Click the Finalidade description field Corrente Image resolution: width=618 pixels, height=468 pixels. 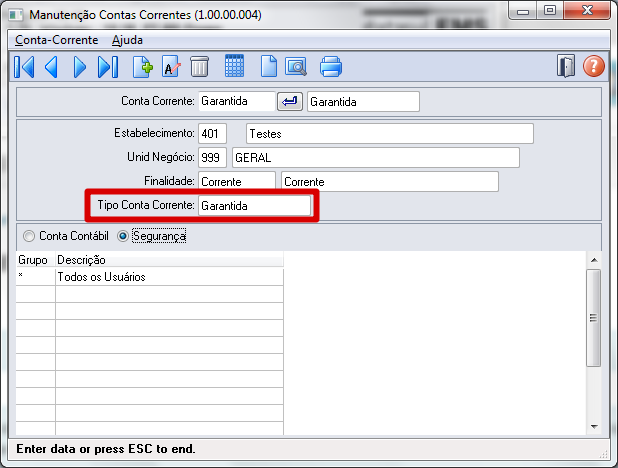pos(390,182)
